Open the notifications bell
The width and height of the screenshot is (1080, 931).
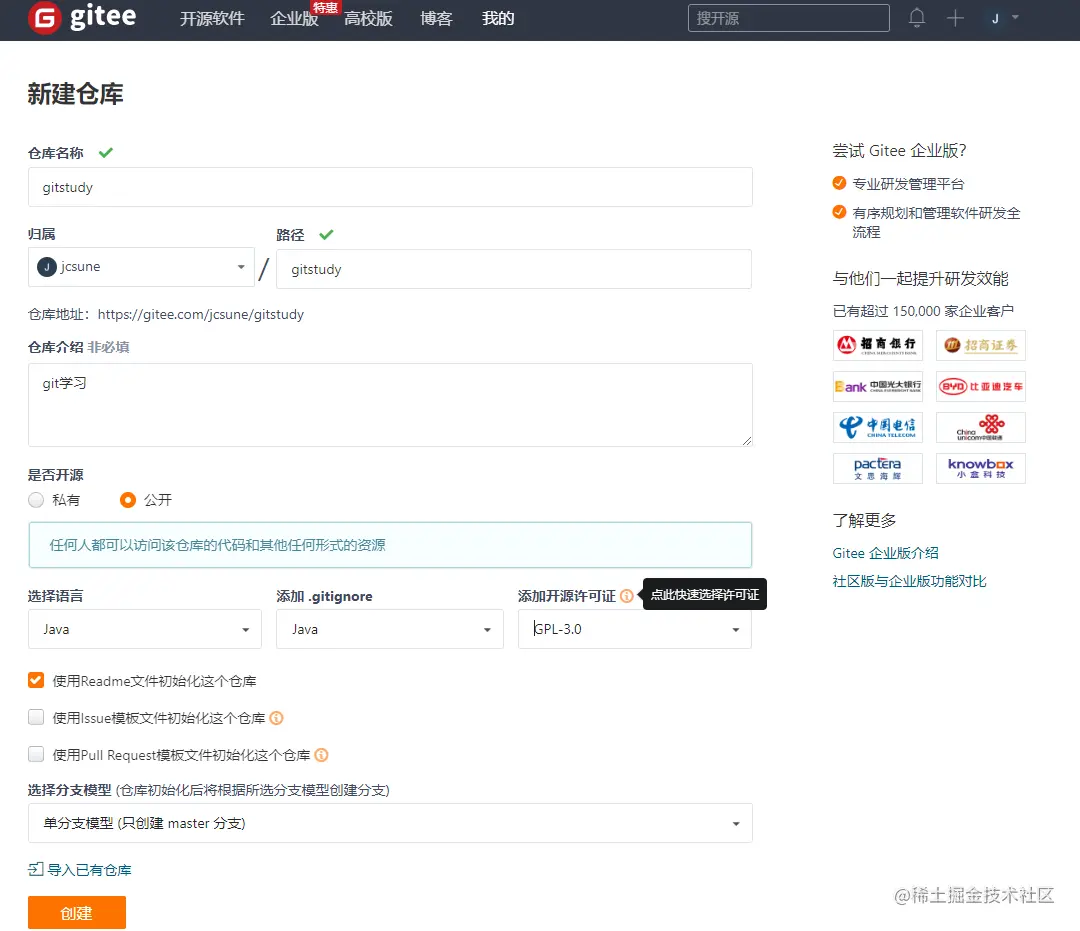tap(916, 18)
